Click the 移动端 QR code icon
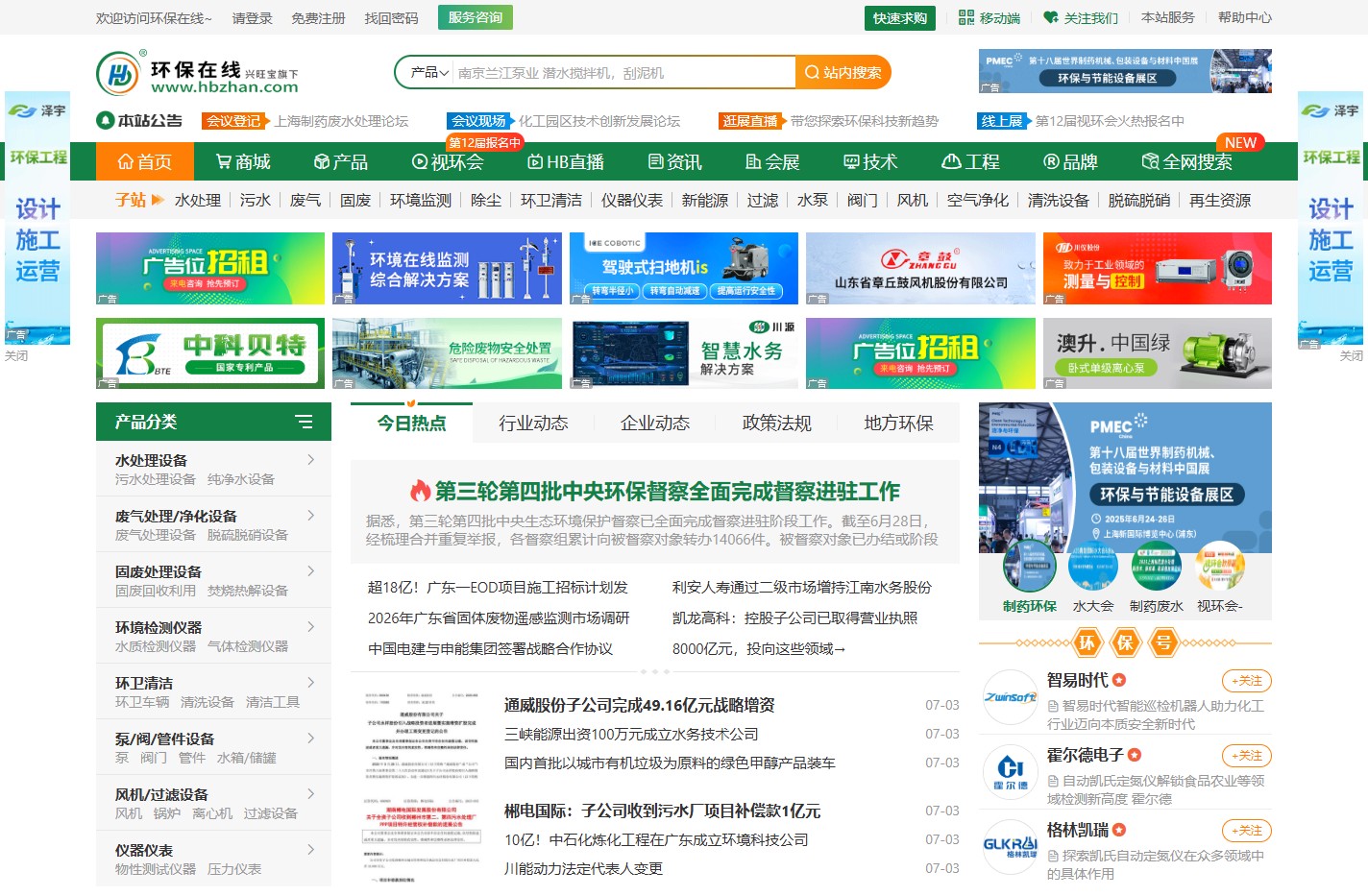Image resolution: width=1368 pixels, height=896 pixels. tap(966, 17)
